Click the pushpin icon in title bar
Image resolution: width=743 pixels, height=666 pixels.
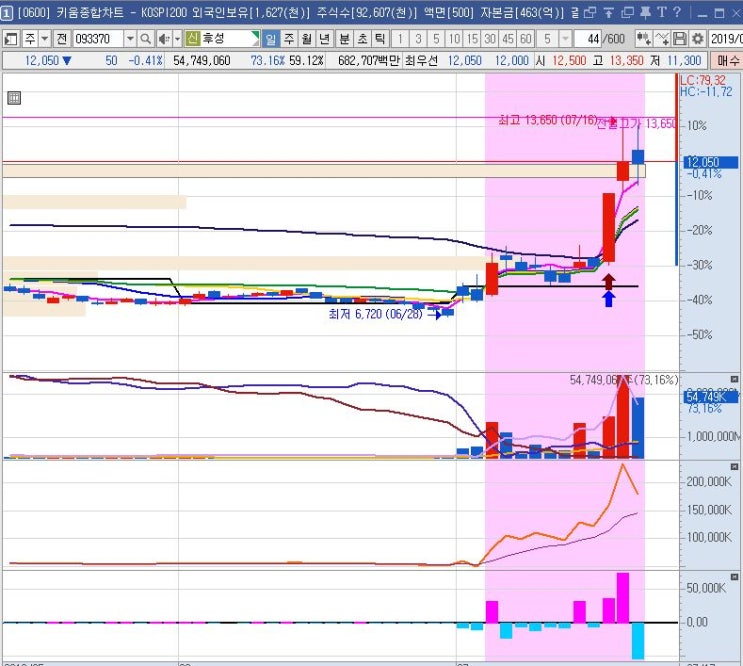tap(645, 12)
